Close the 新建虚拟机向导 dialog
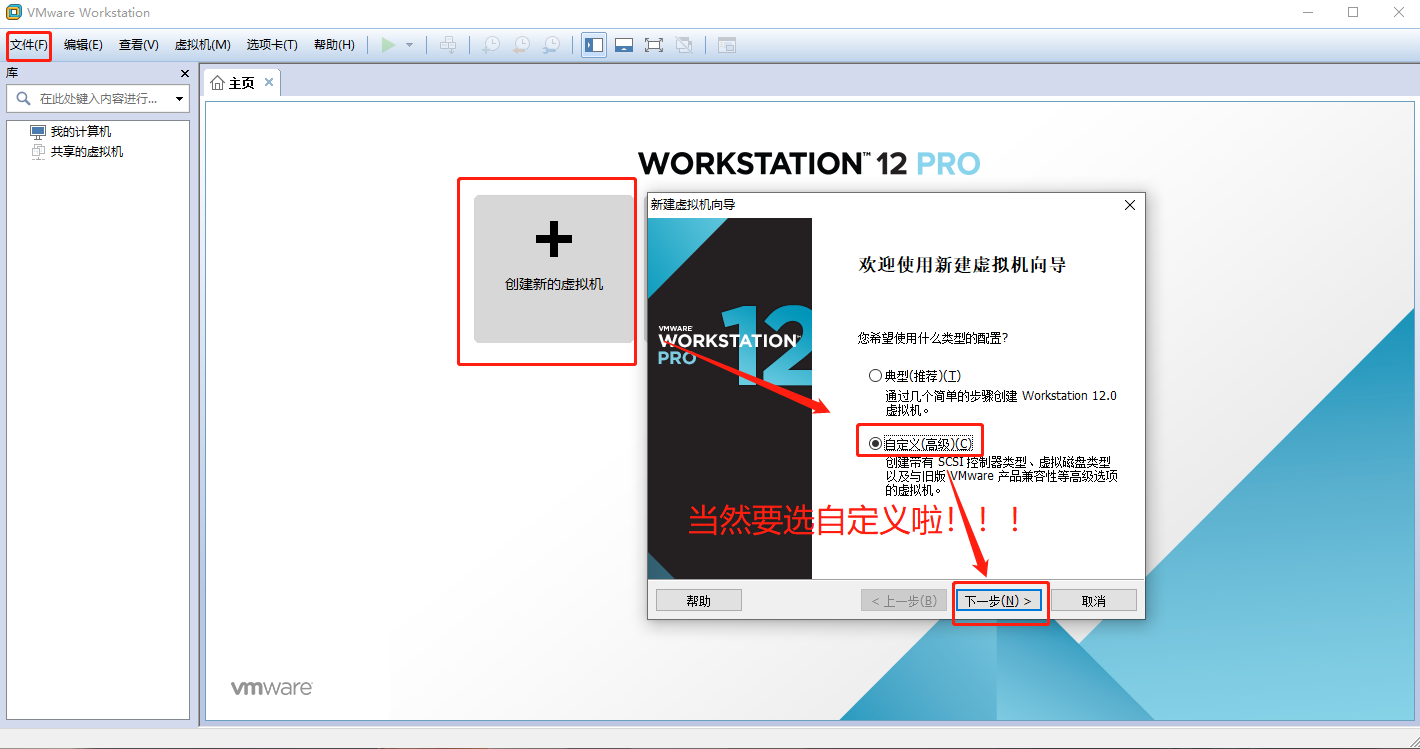 1130,205
